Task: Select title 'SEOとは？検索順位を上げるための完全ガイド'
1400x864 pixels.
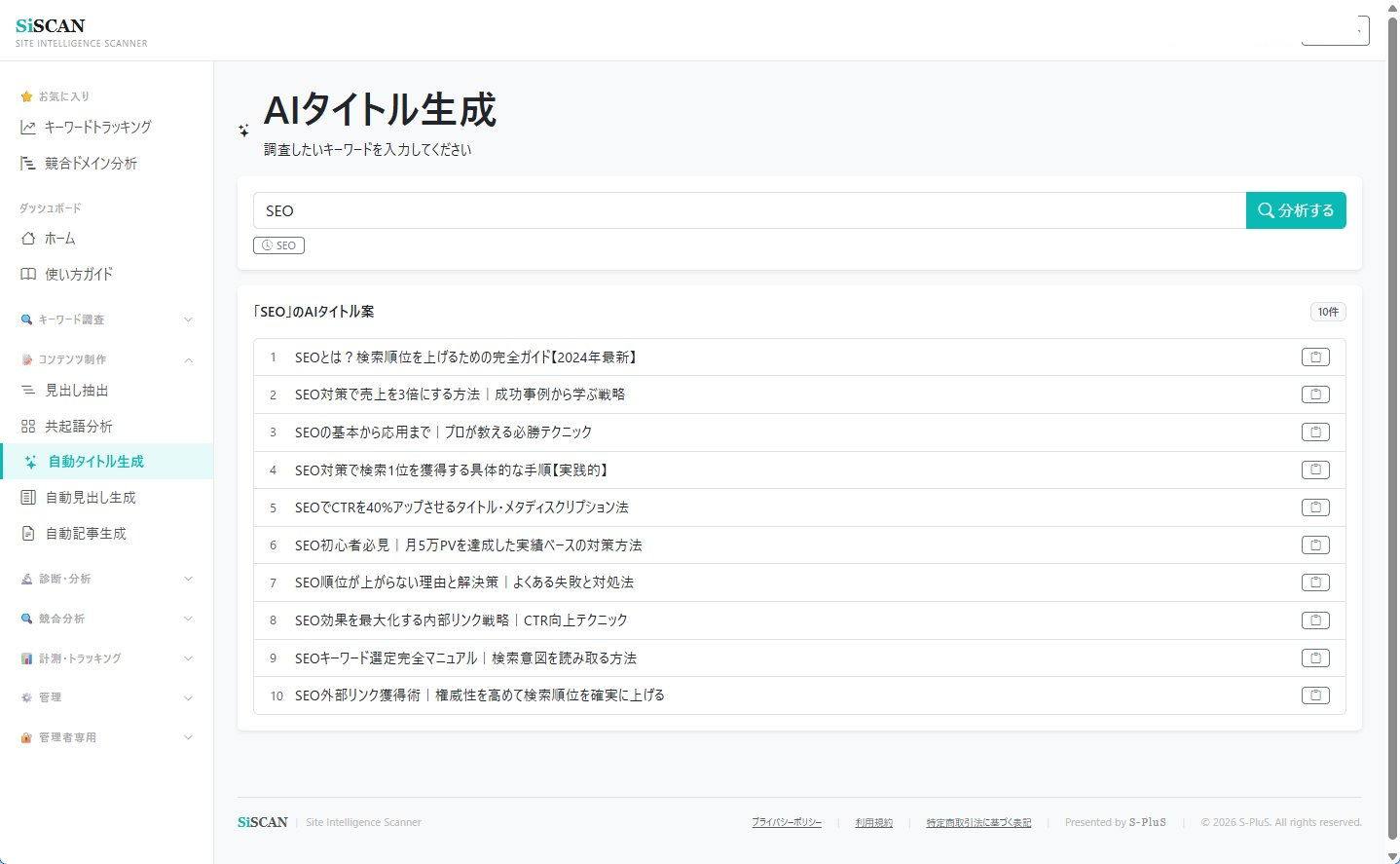Action: pos(467,357)
